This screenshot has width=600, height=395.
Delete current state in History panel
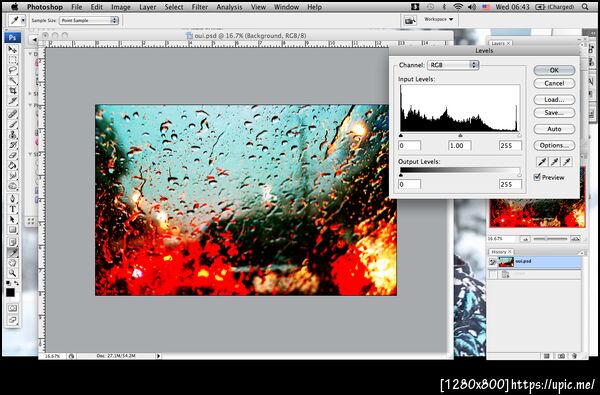(x=575, y=356)
